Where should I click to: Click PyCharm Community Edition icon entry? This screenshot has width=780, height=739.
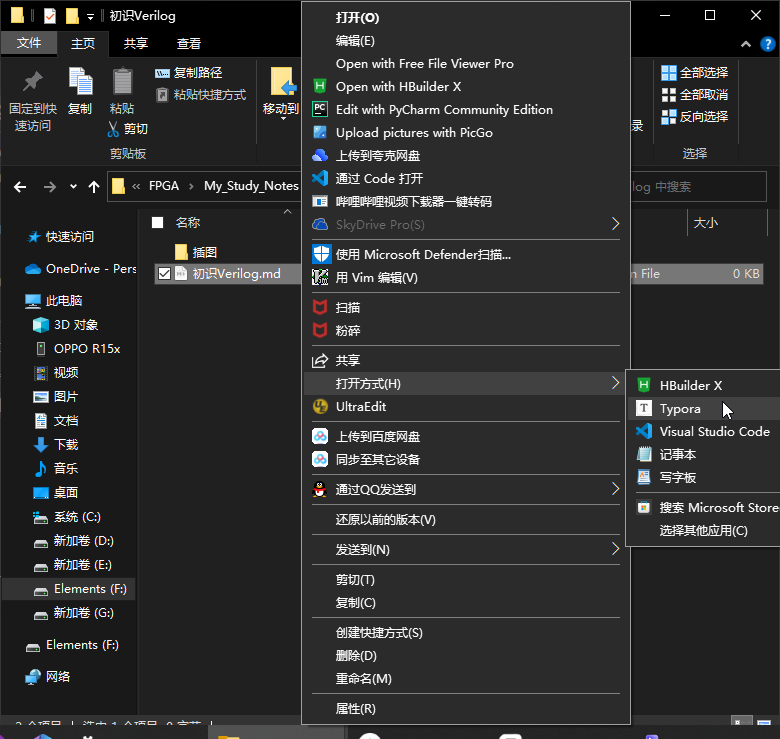[320, 109]
